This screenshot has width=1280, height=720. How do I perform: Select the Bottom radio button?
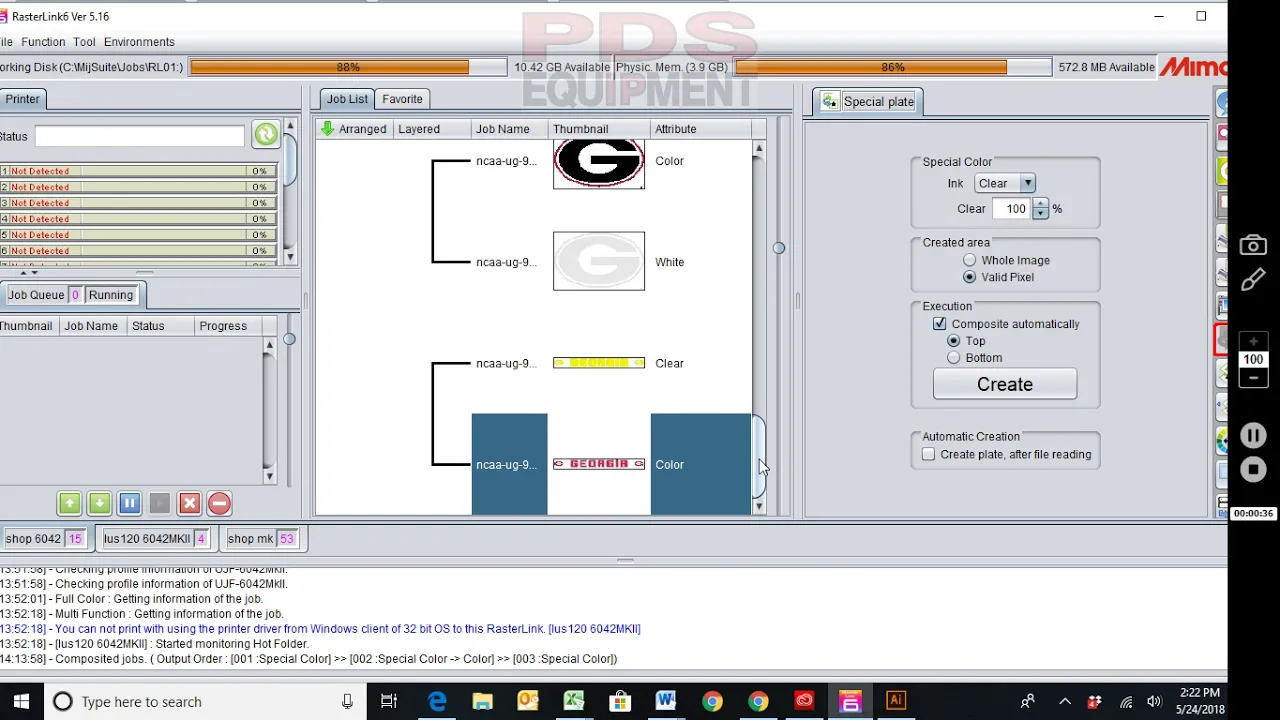coord(953,358)
